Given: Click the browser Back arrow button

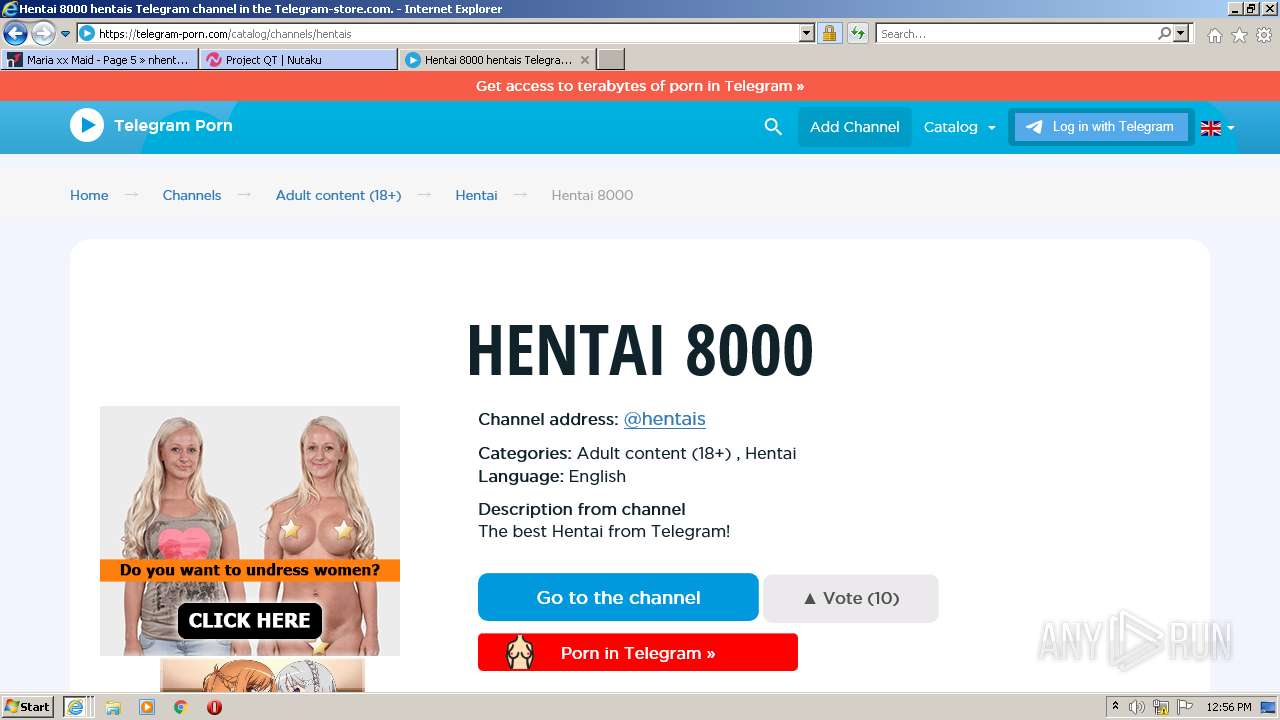Looking at the screenshot, I should 15,34.
